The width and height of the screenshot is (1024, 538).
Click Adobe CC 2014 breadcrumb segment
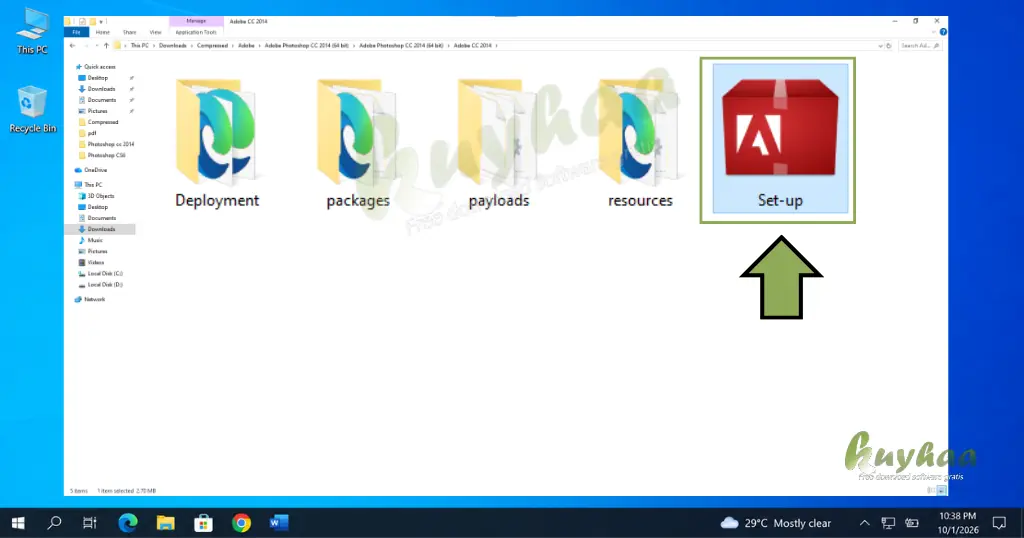(x=472, y=46)
